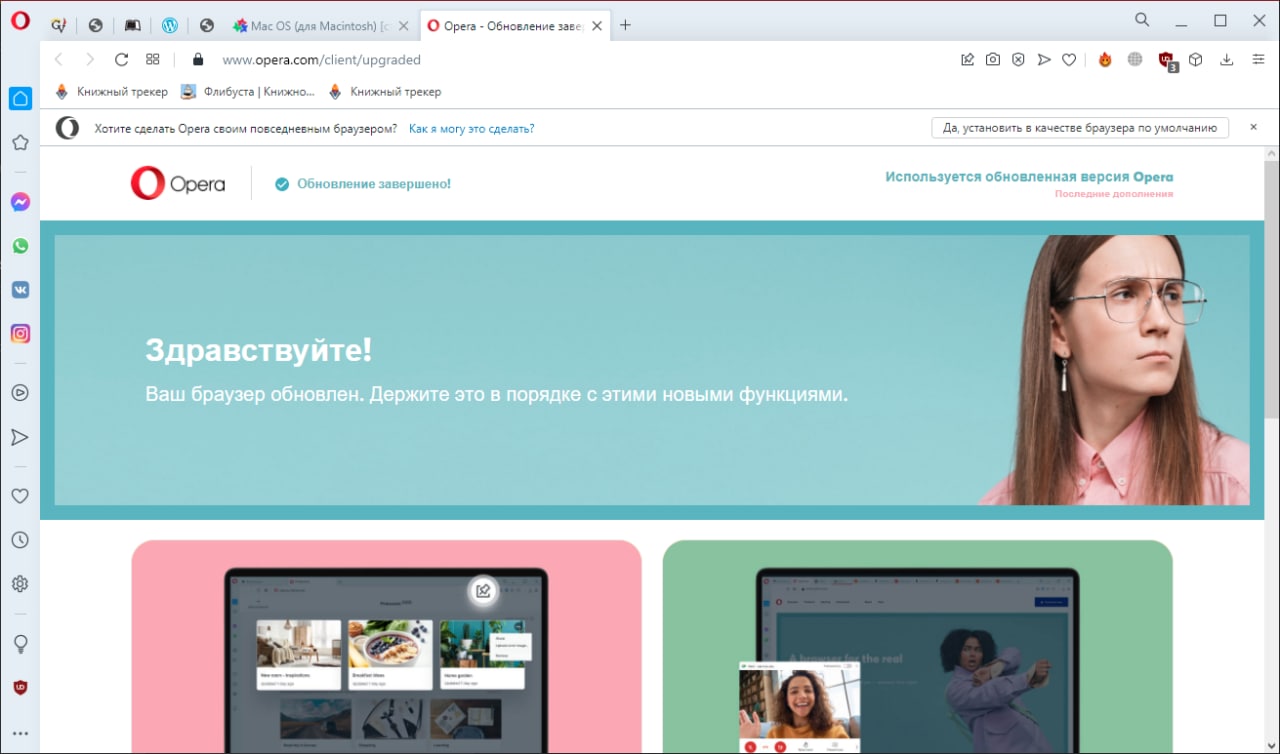Click the Здравствуйте! heading

pyautogui.click(x=258, y=350)
